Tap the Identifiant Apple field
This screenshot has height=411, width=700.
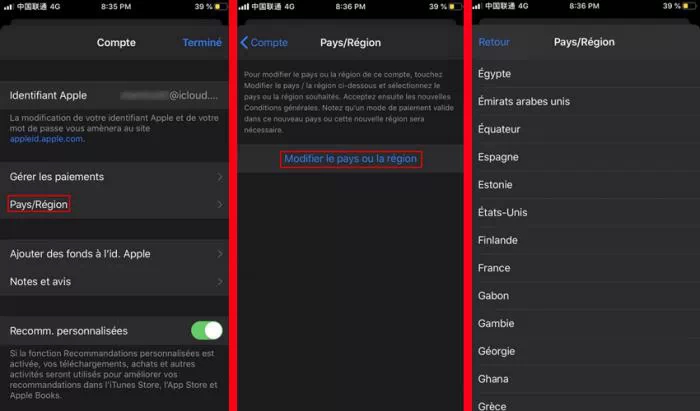114,95
